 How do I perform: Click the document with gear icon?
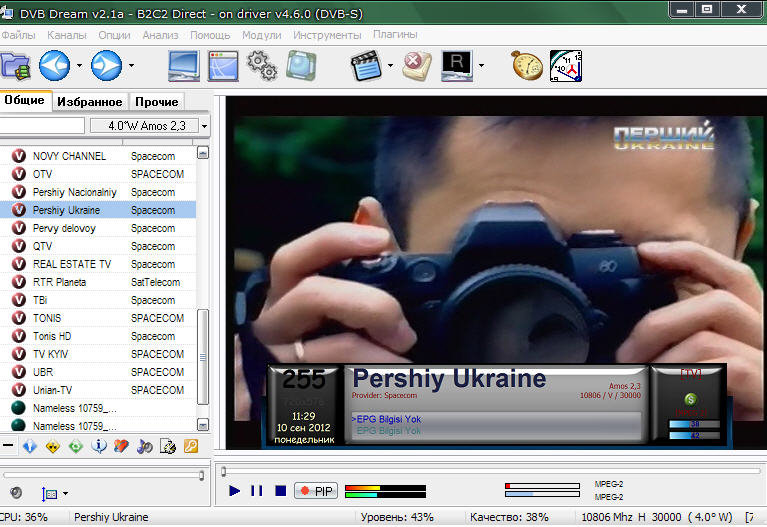click(x=168, y=446)
